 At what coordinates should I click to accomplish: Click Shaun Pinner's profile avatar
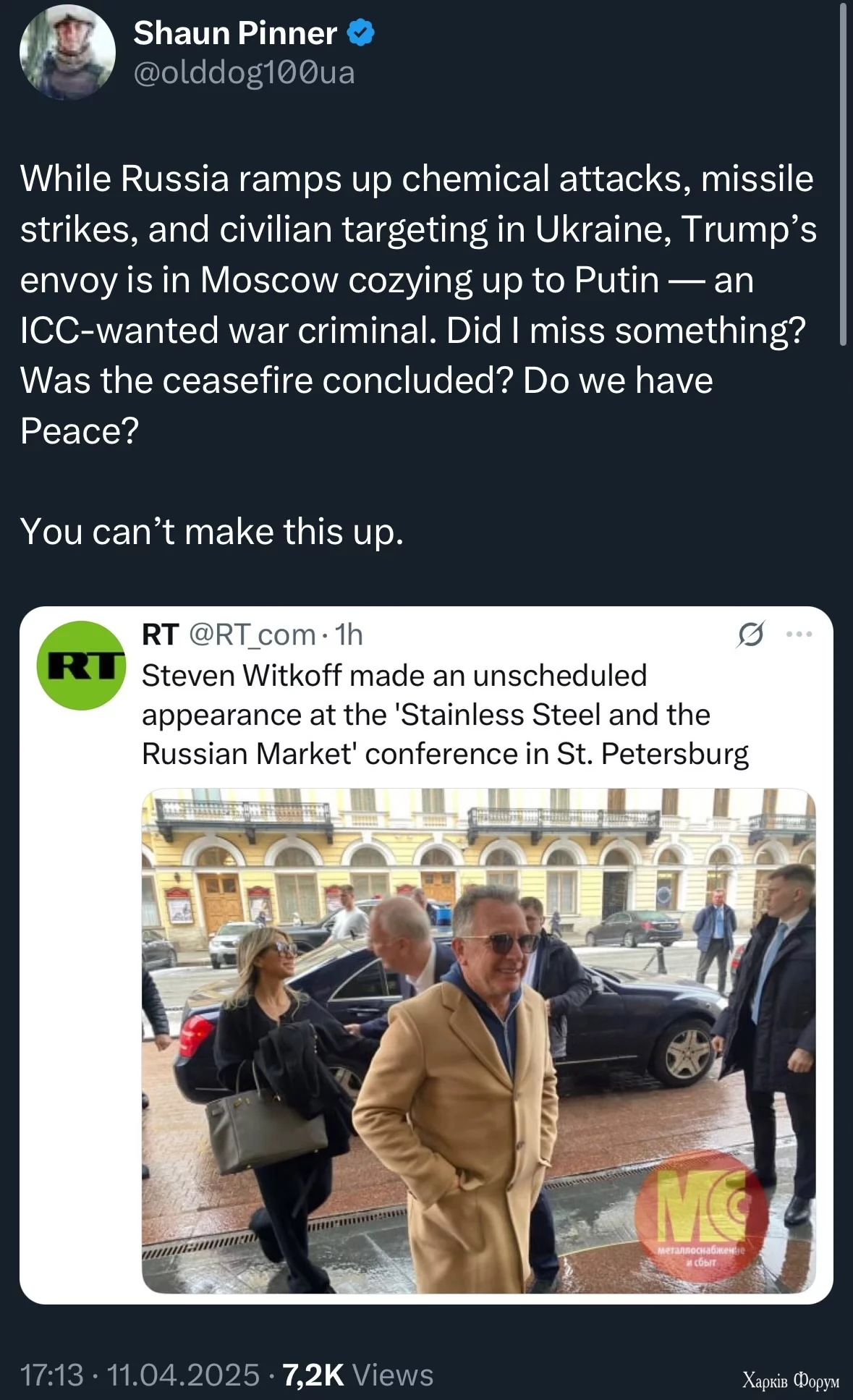pos(67,52)
